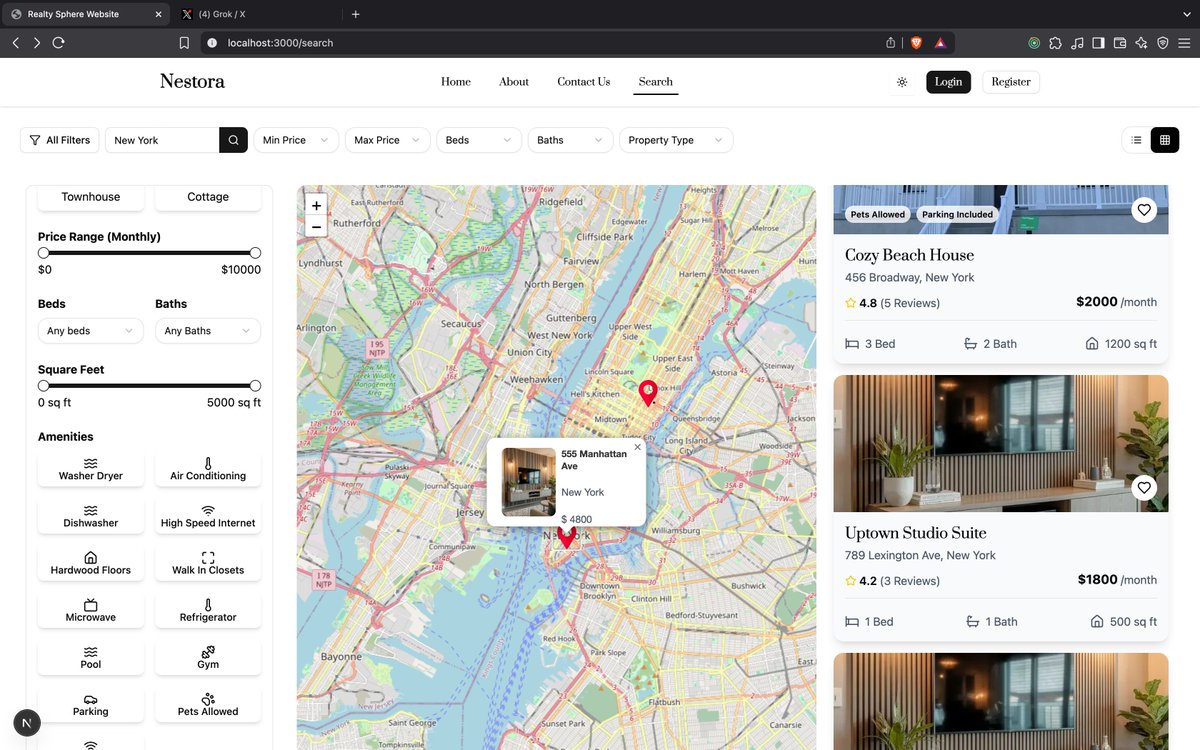Toggle the Walk In Closets amenity
The width and height of the screenshot is (1200, 750).
click(208, 564)
